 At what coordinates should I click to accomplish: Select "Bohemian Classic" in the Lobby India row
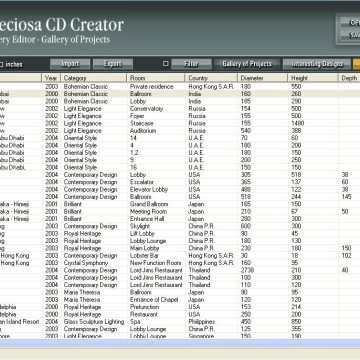click(86, 101)
